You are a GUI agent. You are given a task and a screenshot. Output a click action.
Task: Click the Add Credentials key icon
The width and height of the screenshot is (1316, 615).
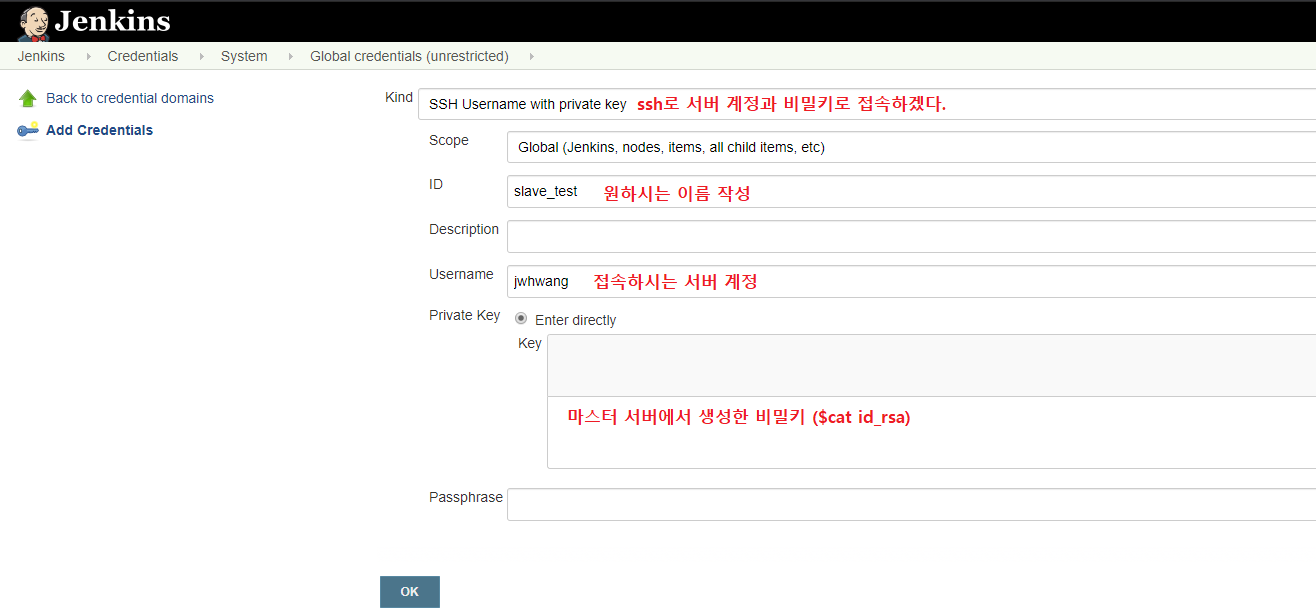pos(28,130)
